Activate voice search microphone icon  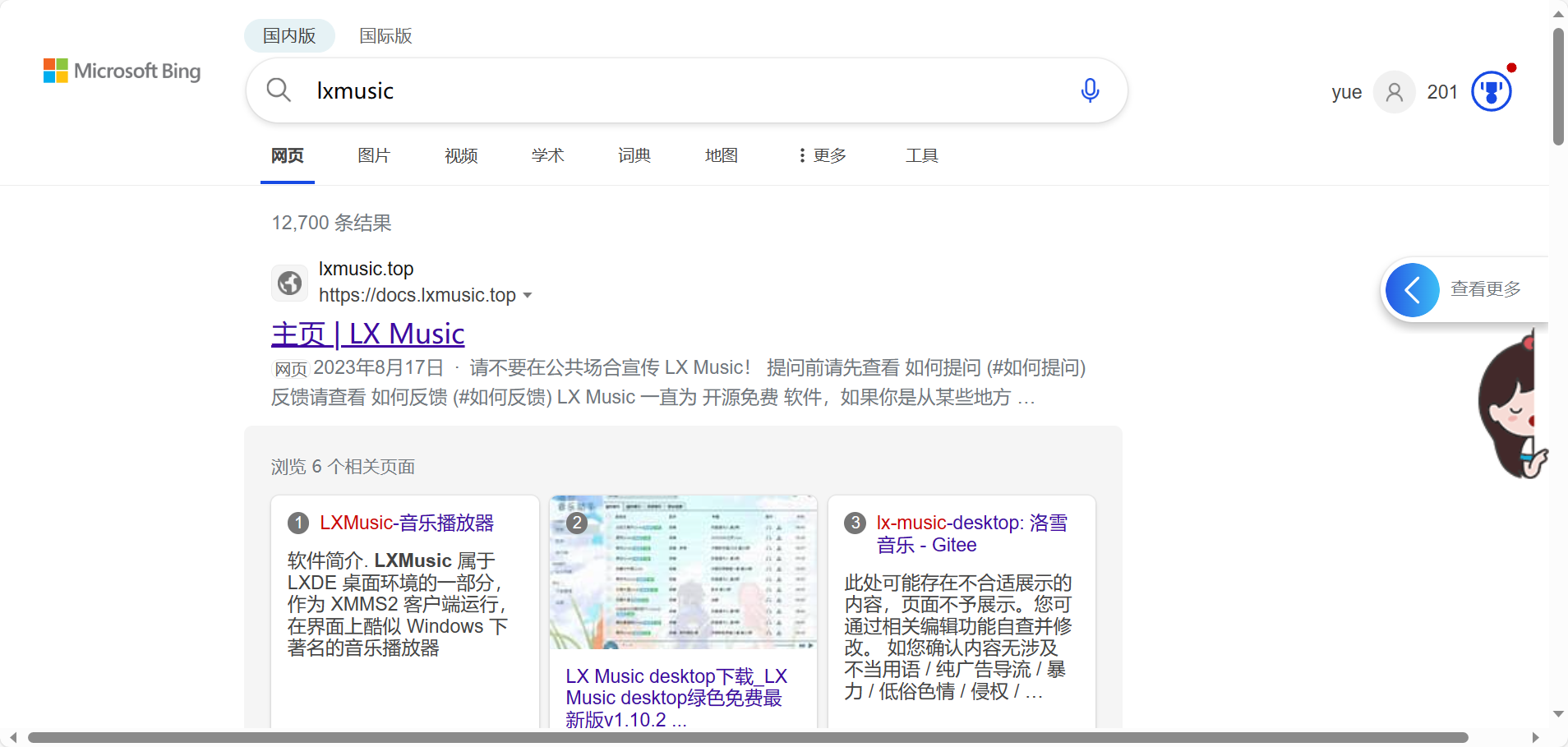coord(1090,90)
